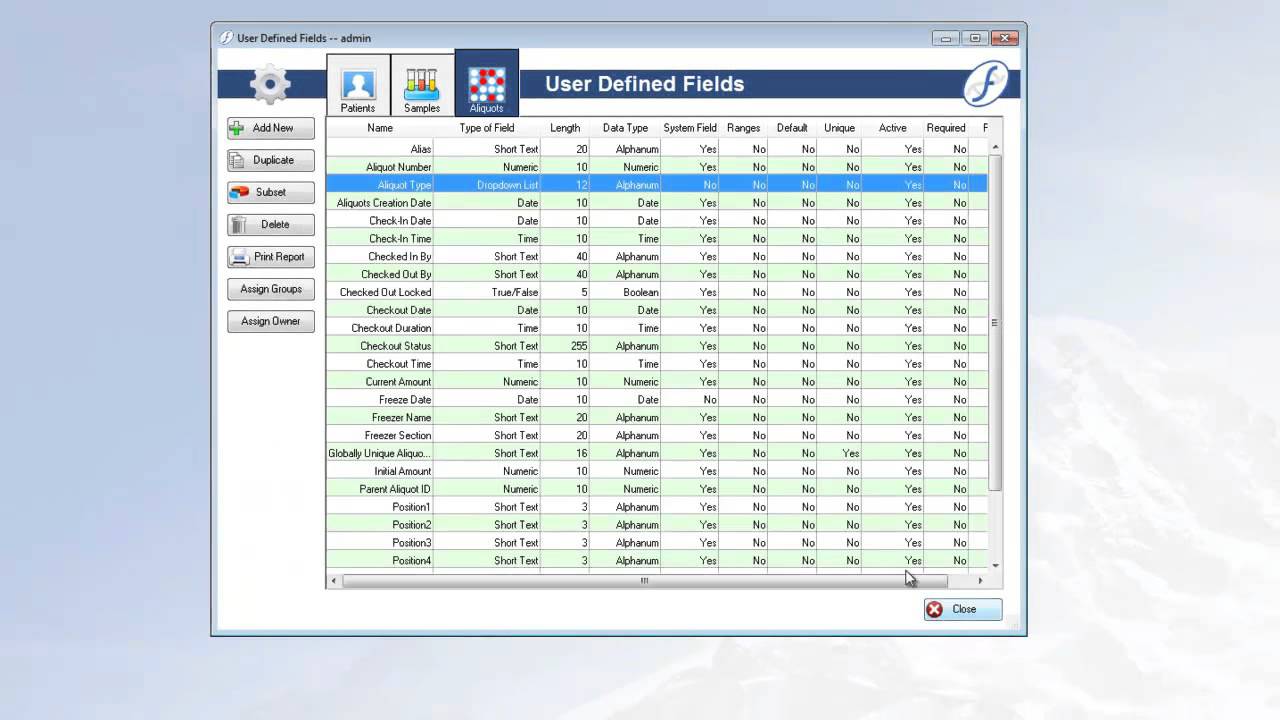The width and height of the screenshot is (1280, 720).
Task: Click the Subset button
Action: pos(271,192)
